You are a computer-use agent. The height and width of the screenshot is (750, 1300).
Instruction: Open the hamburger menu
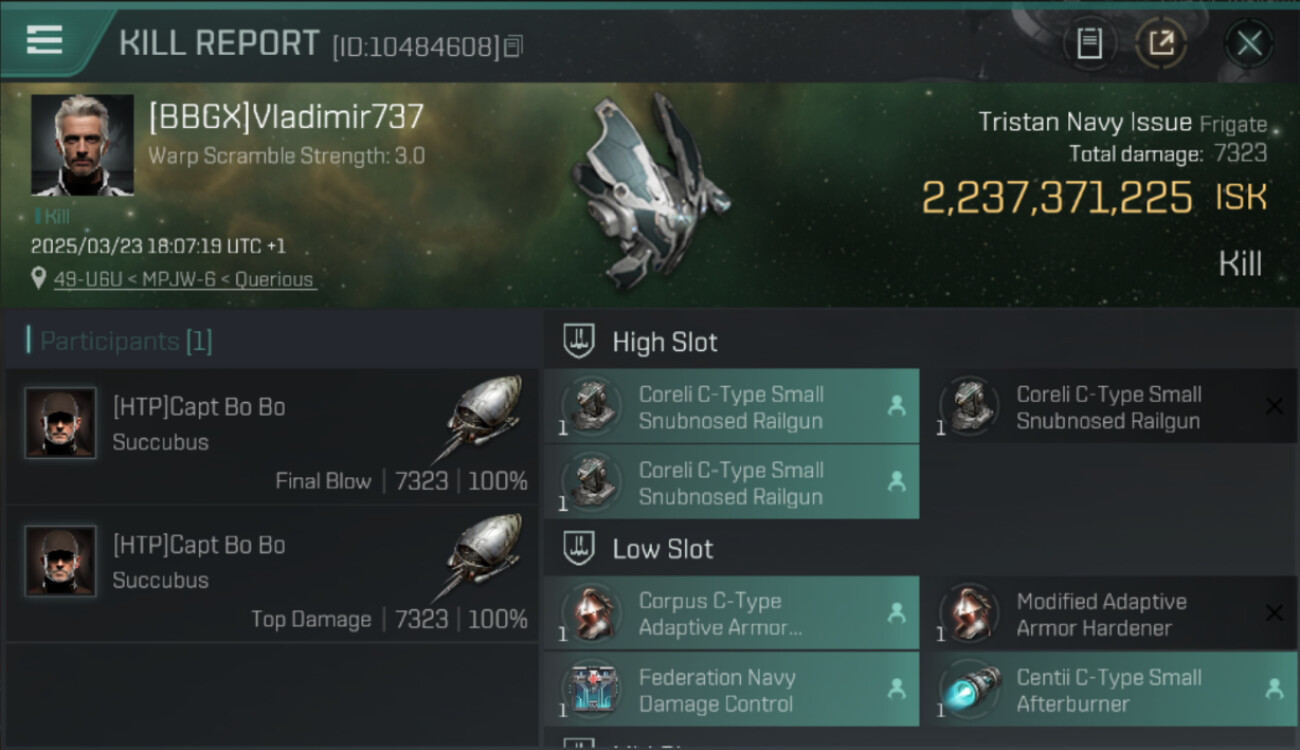(x=44, y=41)
